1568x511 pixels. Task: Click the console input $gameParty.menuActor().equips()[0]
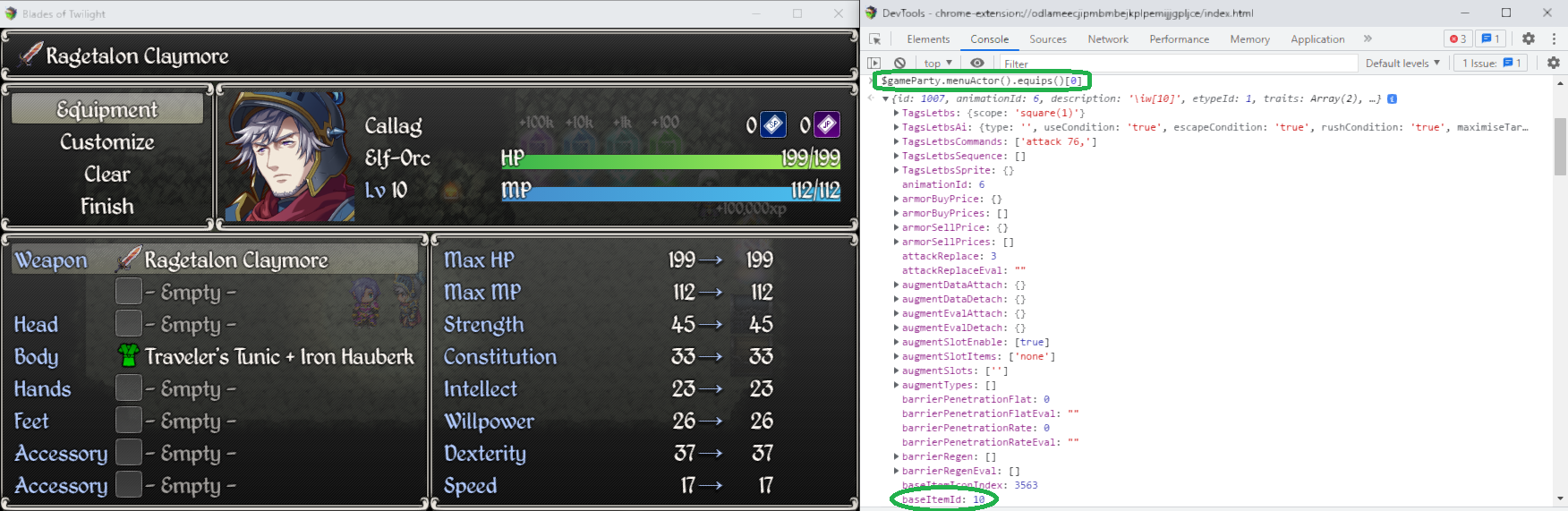pyautogui.click(x=982, y=81)
